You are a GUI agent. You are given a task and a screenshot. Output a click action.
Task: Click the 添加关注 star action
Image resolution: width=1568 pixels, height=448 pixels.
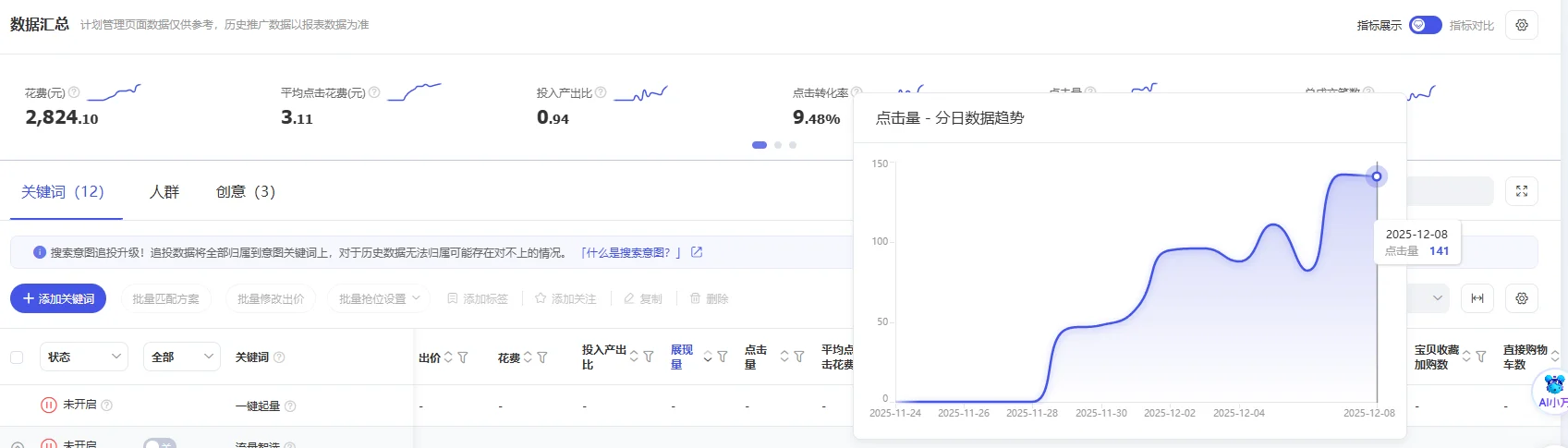565,298
